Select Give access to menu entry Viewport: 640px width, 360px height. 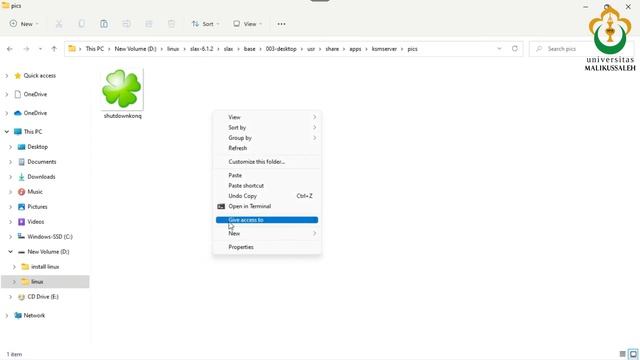coord(267,220)
